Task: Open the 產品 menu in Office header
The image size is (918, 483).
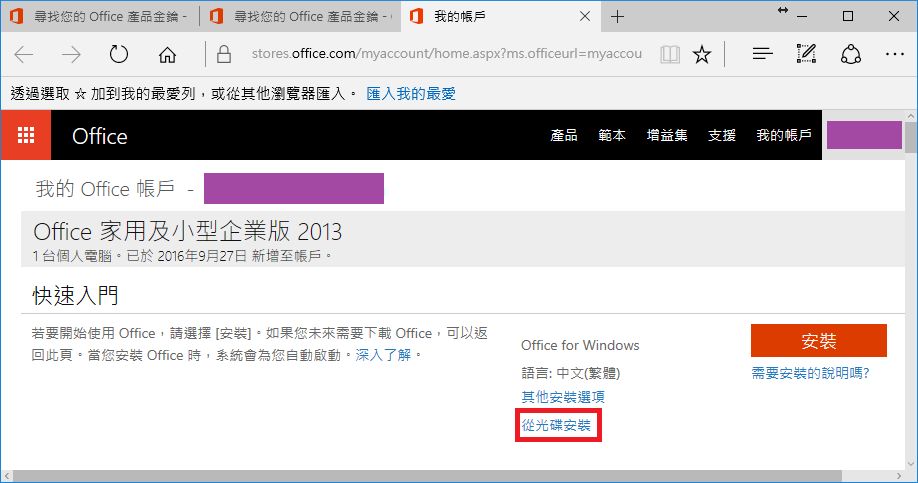Action: point(564,136)
